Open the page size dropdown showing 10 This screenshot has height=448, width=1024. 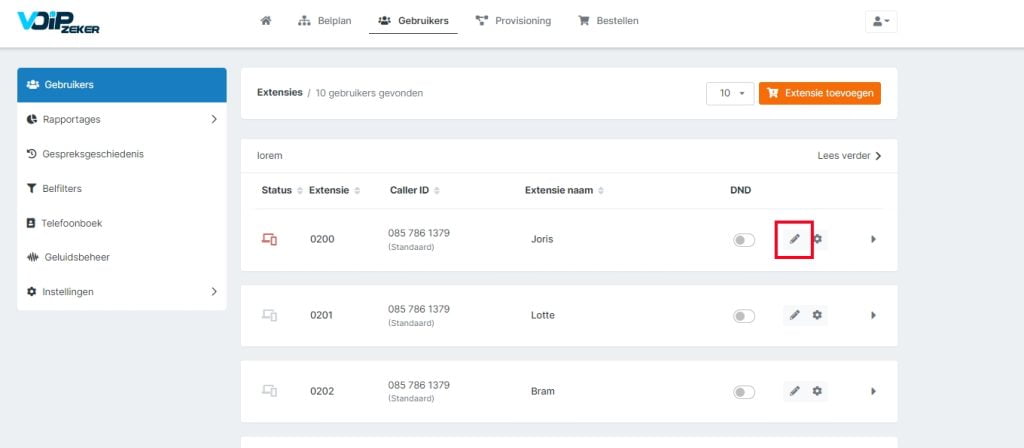pyautogui.click(x=730, y=93)
